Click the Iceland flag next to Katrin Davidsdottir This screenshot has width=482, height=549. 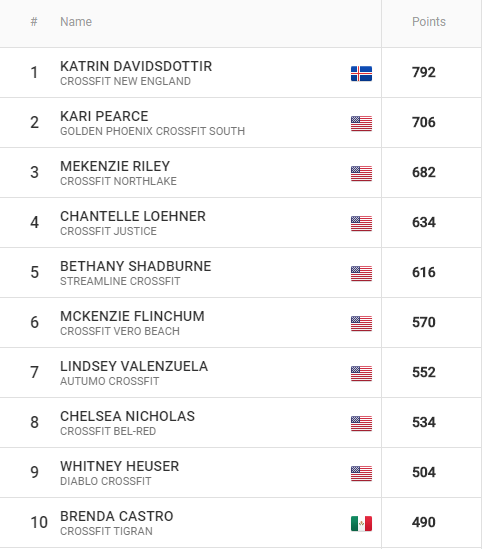pyautogui.click(x=361, y=74)
